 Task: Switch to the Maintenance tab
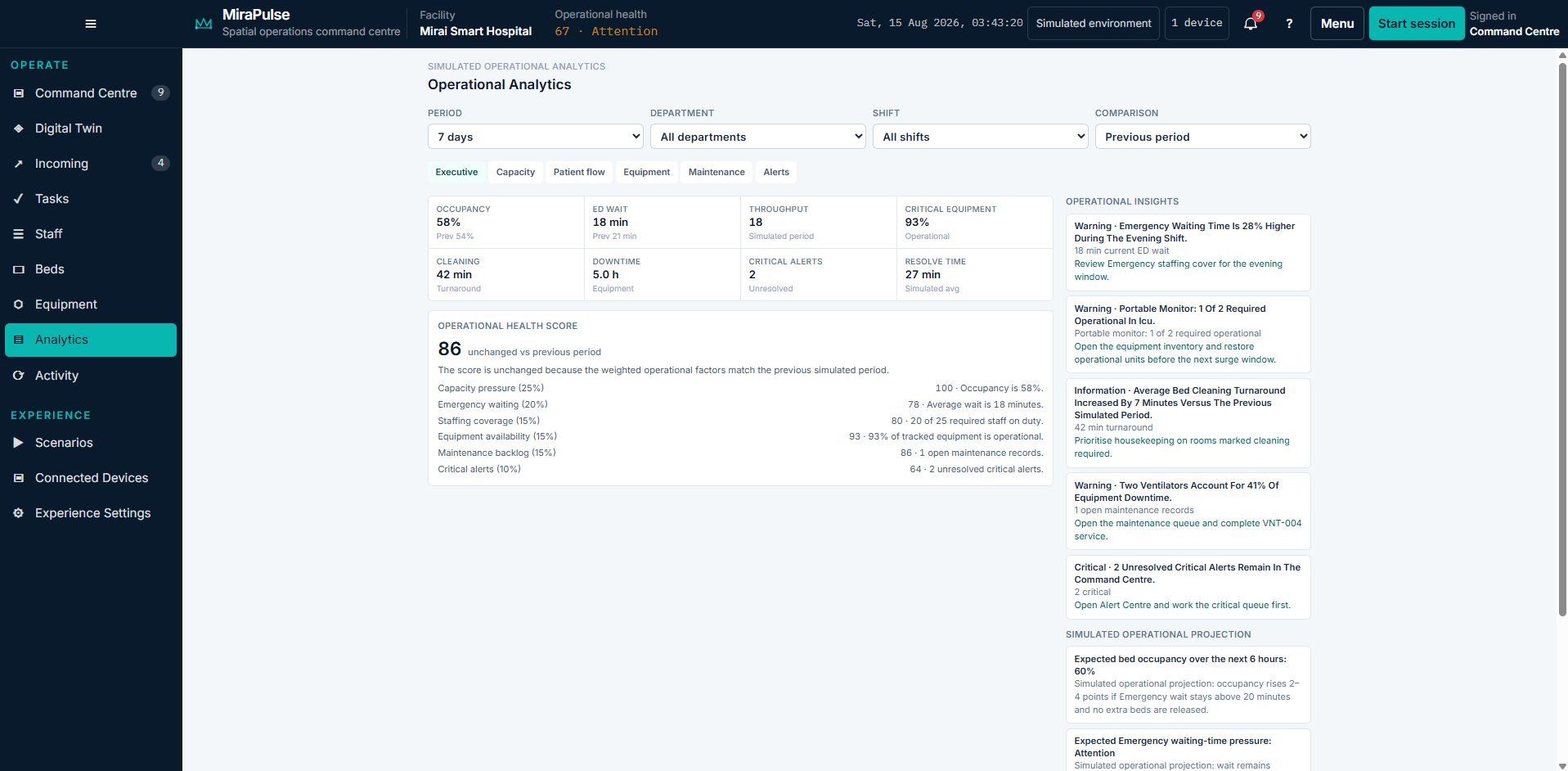click(x=717, y=172)
